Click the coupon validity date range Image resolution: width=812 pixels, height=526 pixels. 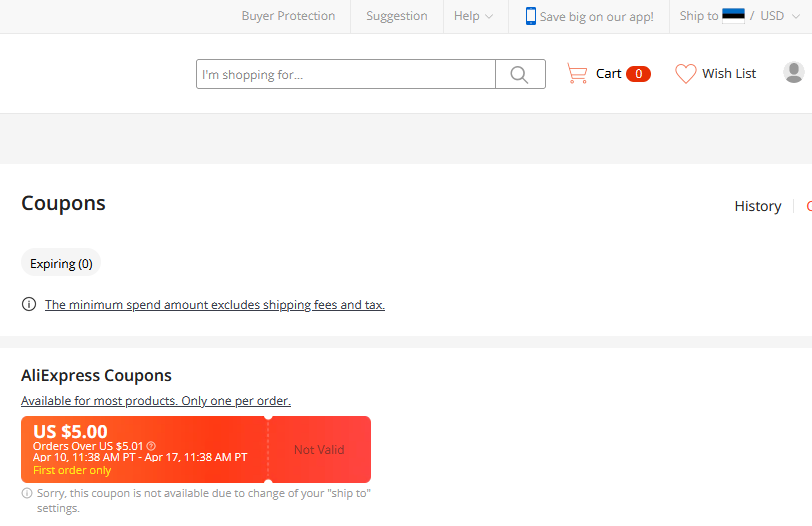140,457
